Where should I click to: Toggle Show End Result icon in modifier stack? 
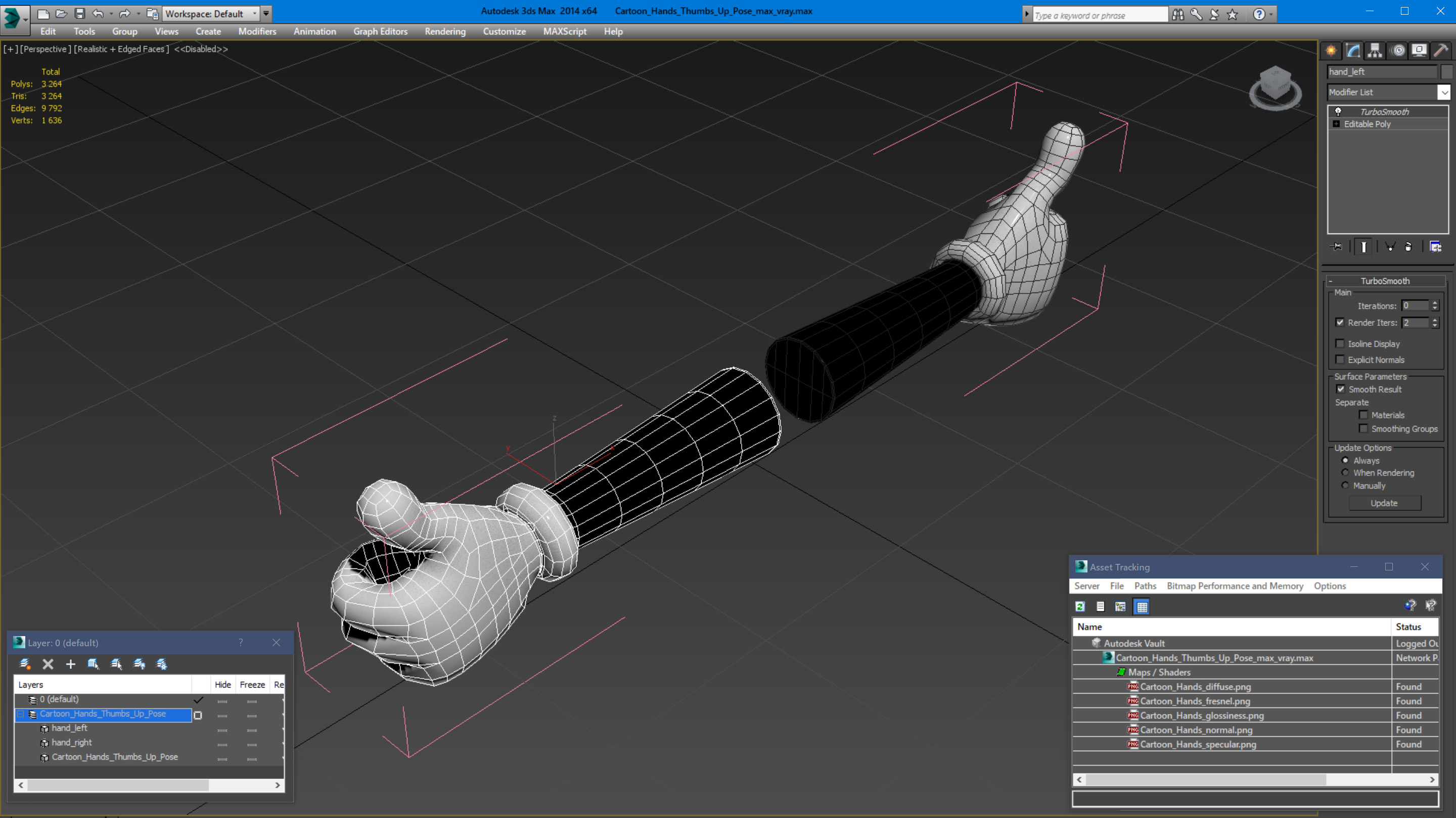(1363, 246)
